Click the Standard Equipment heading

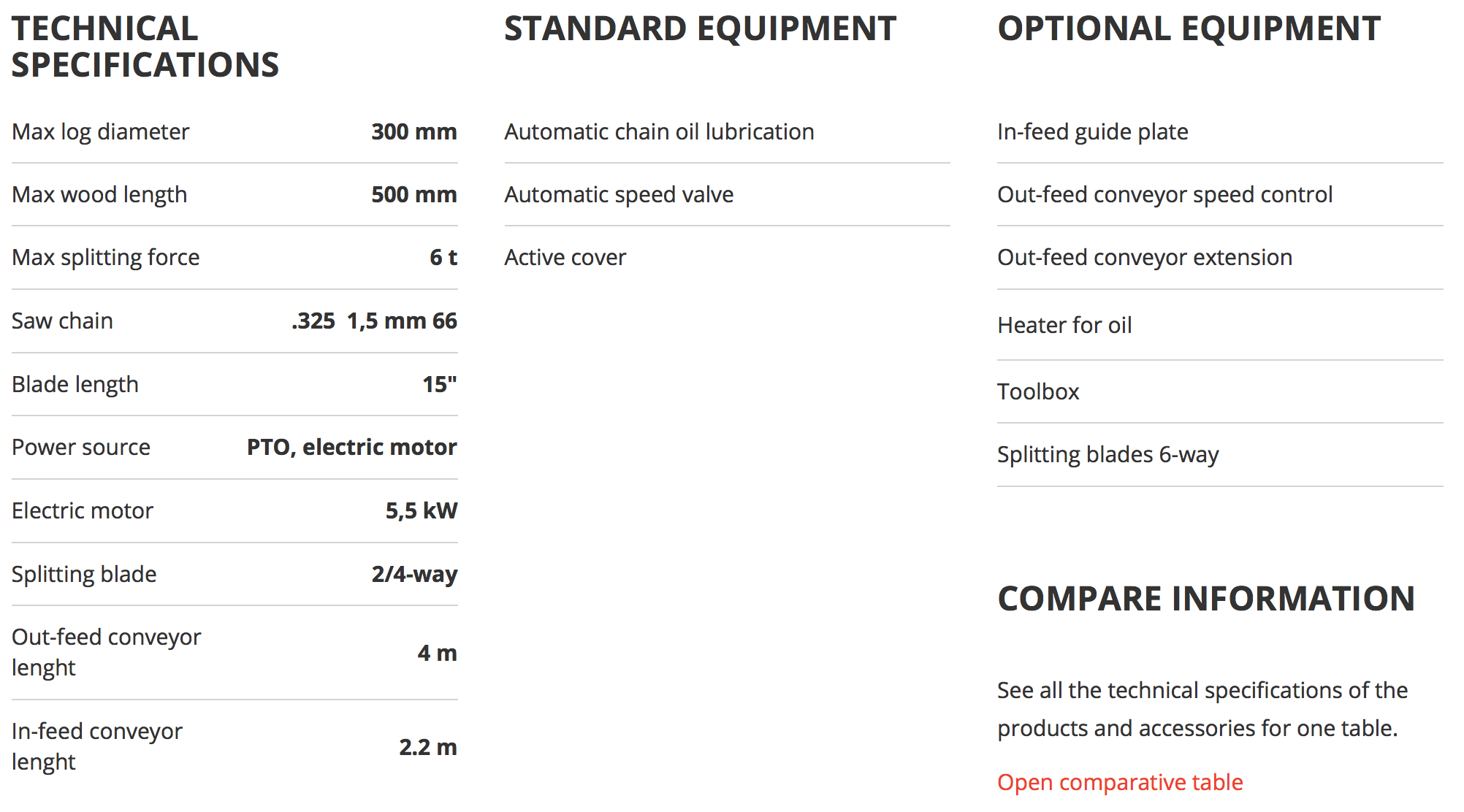click(700, 29)
